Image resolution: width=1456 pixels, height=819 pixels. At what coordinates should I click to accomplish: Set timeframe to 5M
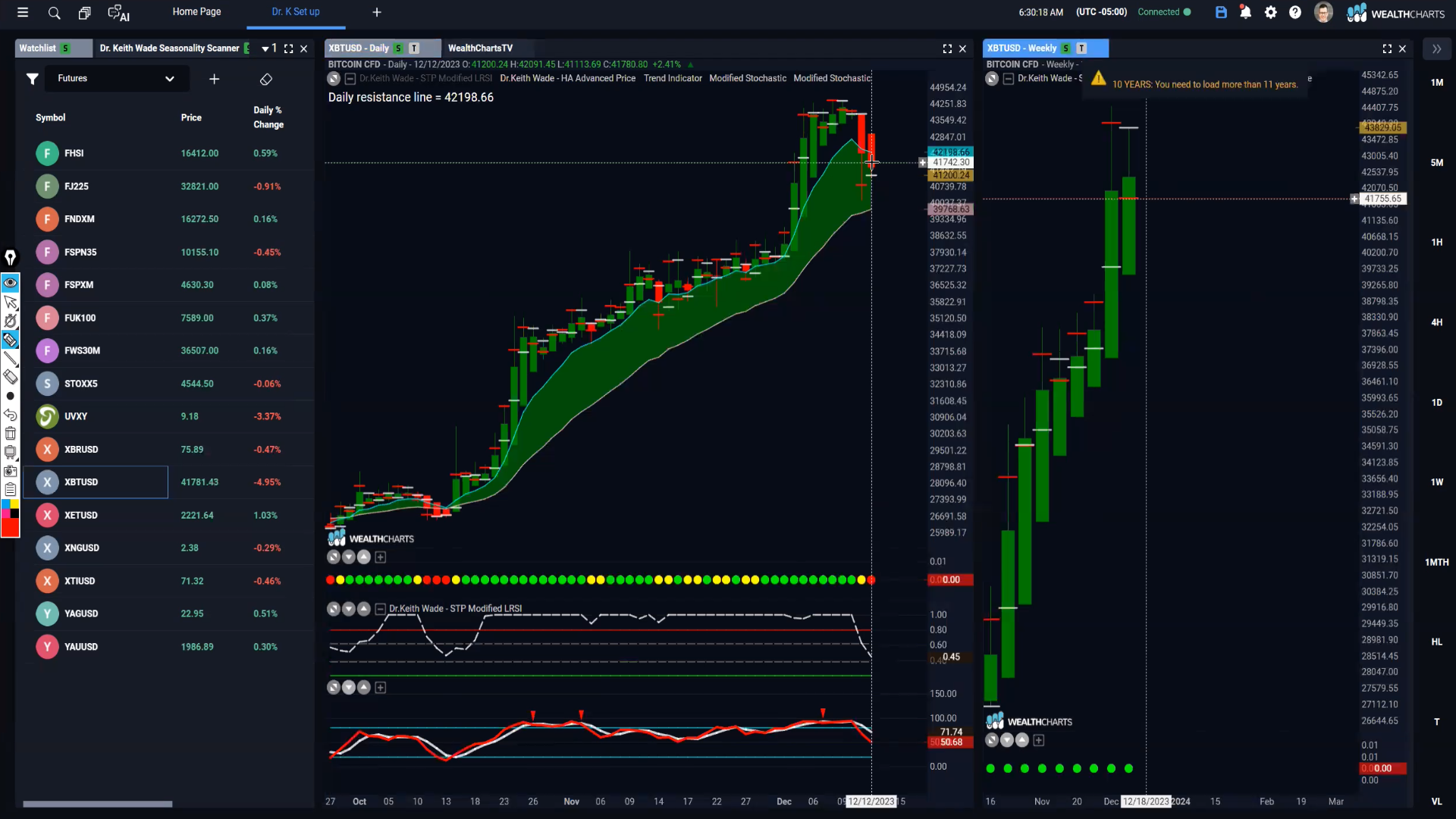click(x=1436, y=163)
